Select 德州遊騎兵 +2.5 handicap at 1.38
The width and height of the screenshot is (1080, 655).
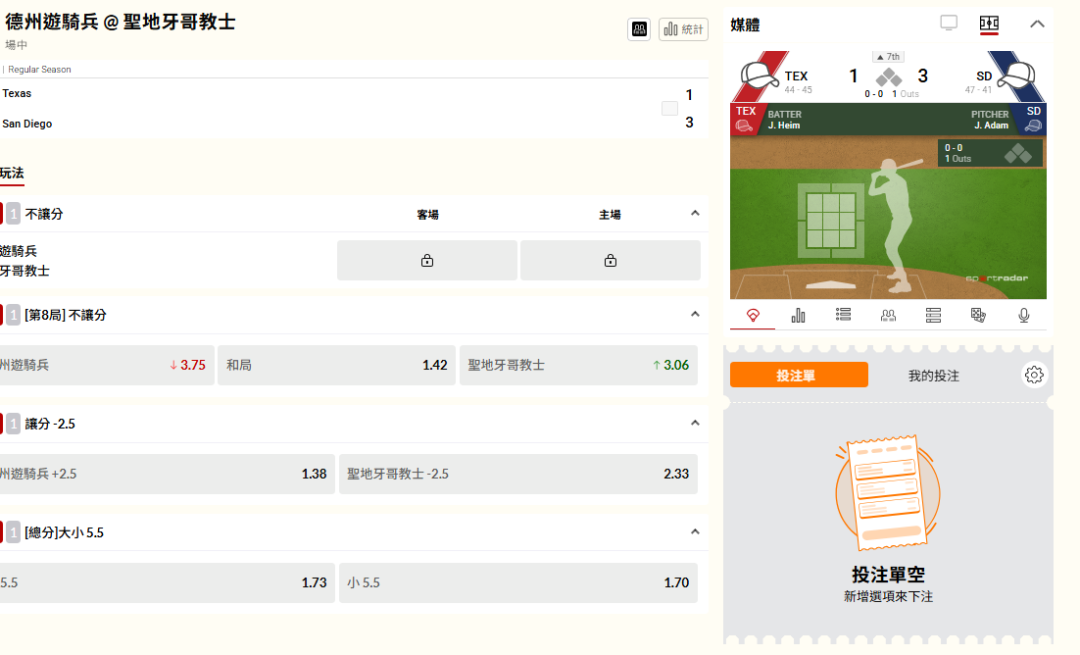pos(167,474)
